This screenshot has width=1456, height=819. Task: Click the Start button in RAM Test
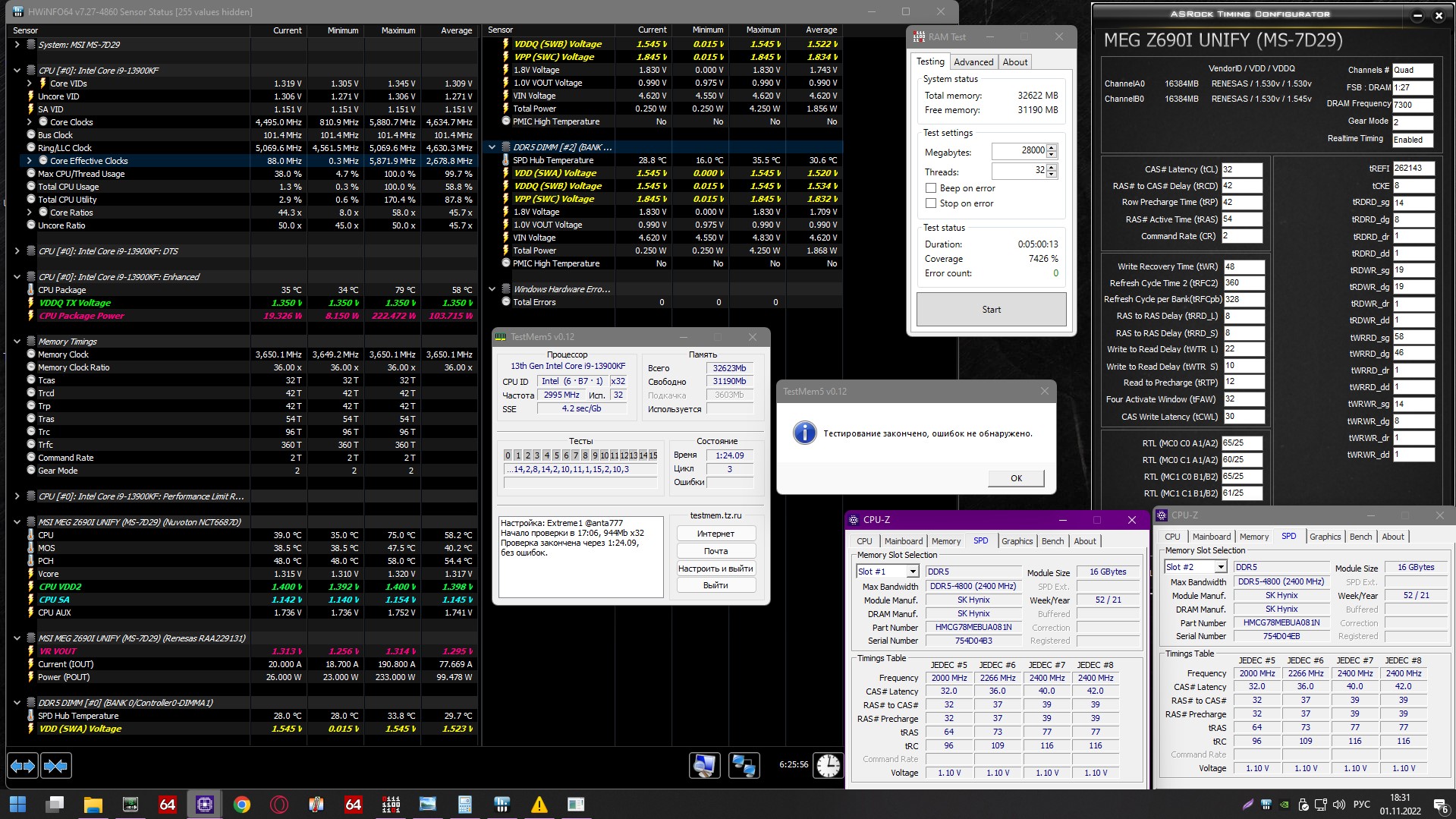(x=991, y=310)
